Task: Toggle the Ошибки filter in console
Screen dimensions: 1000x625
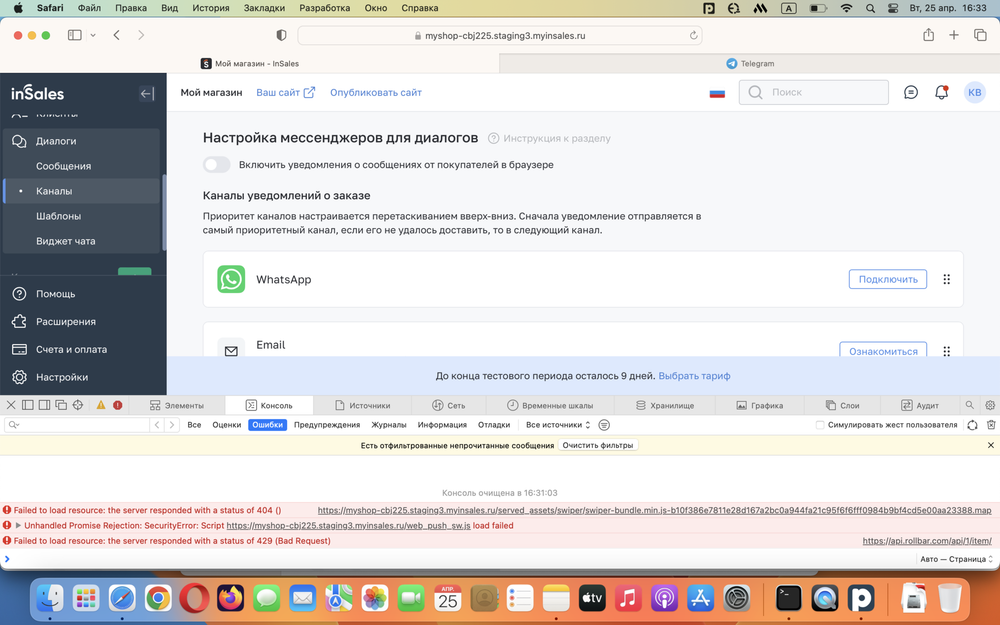Action: click(x=266, y=424)
